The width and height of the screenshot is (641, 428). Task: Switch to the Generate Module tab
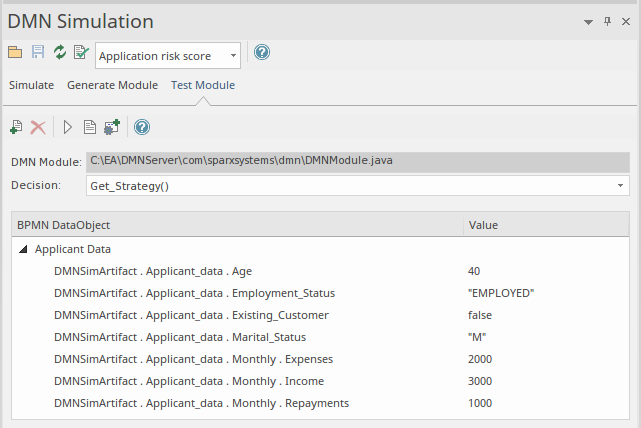tap(112, 85)
